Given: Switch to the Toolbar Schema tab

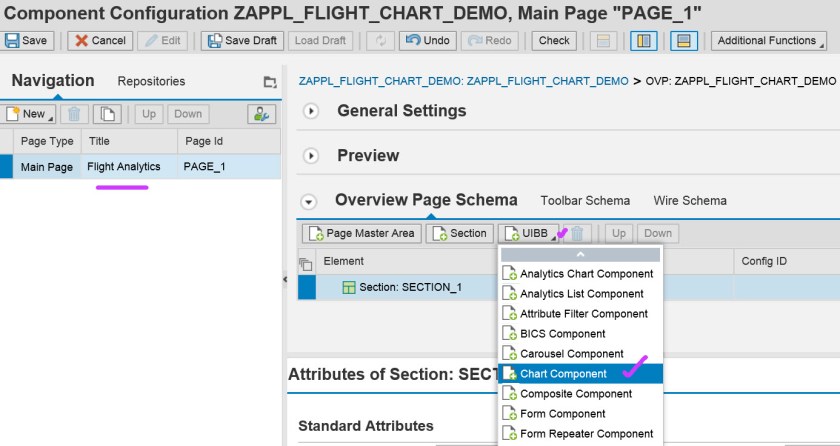Looking at the screenshot, I should coord(585,201).
